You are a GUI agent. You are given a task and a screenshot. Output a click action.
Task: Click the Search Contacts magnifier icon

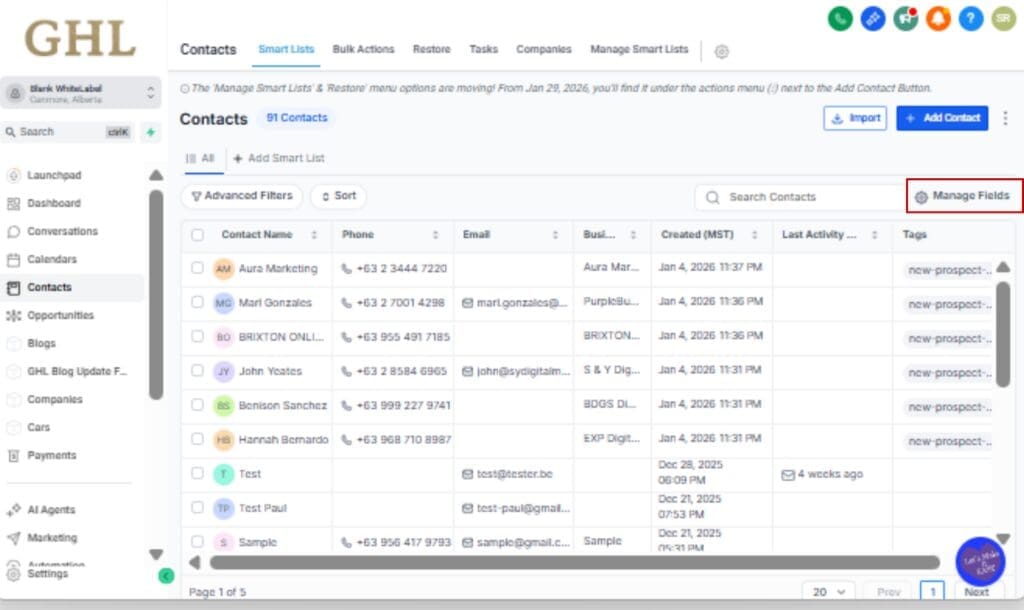coord(711,197)
